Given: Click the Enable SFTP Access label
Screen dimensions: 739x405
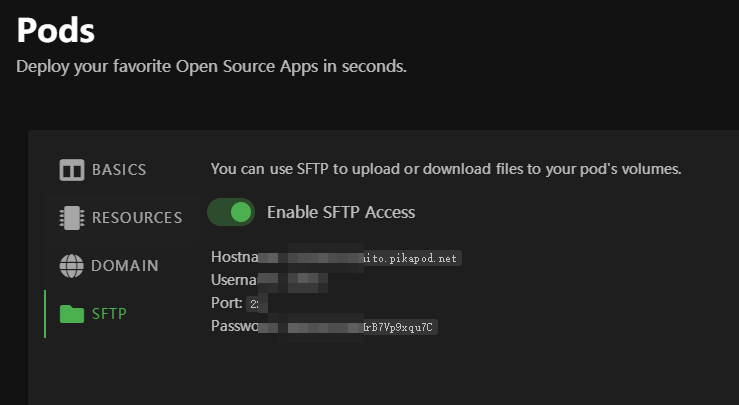Looking at the screenshot, I should [341, 212].
